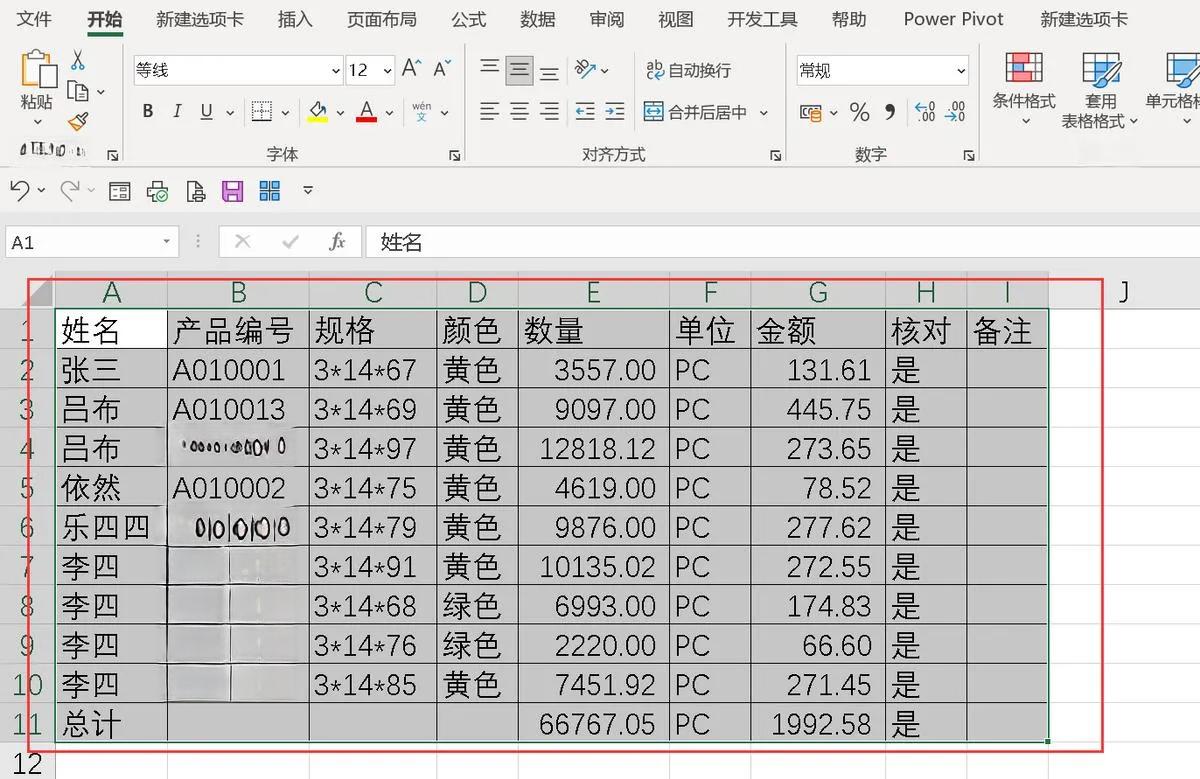Image resolution: width=1200 pixels, height=779 pixels.
Task: Click the Format Painter brush icon
Action: click(x=78, y=122)
